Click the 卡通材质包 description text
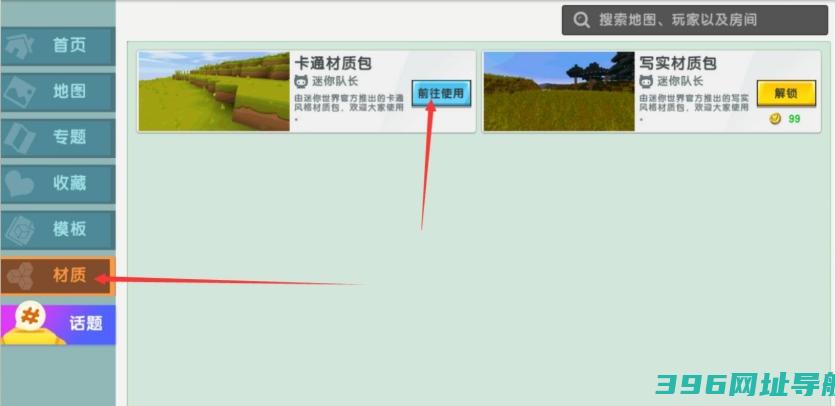This screenshot has height=406, width=835. [349, 107]
